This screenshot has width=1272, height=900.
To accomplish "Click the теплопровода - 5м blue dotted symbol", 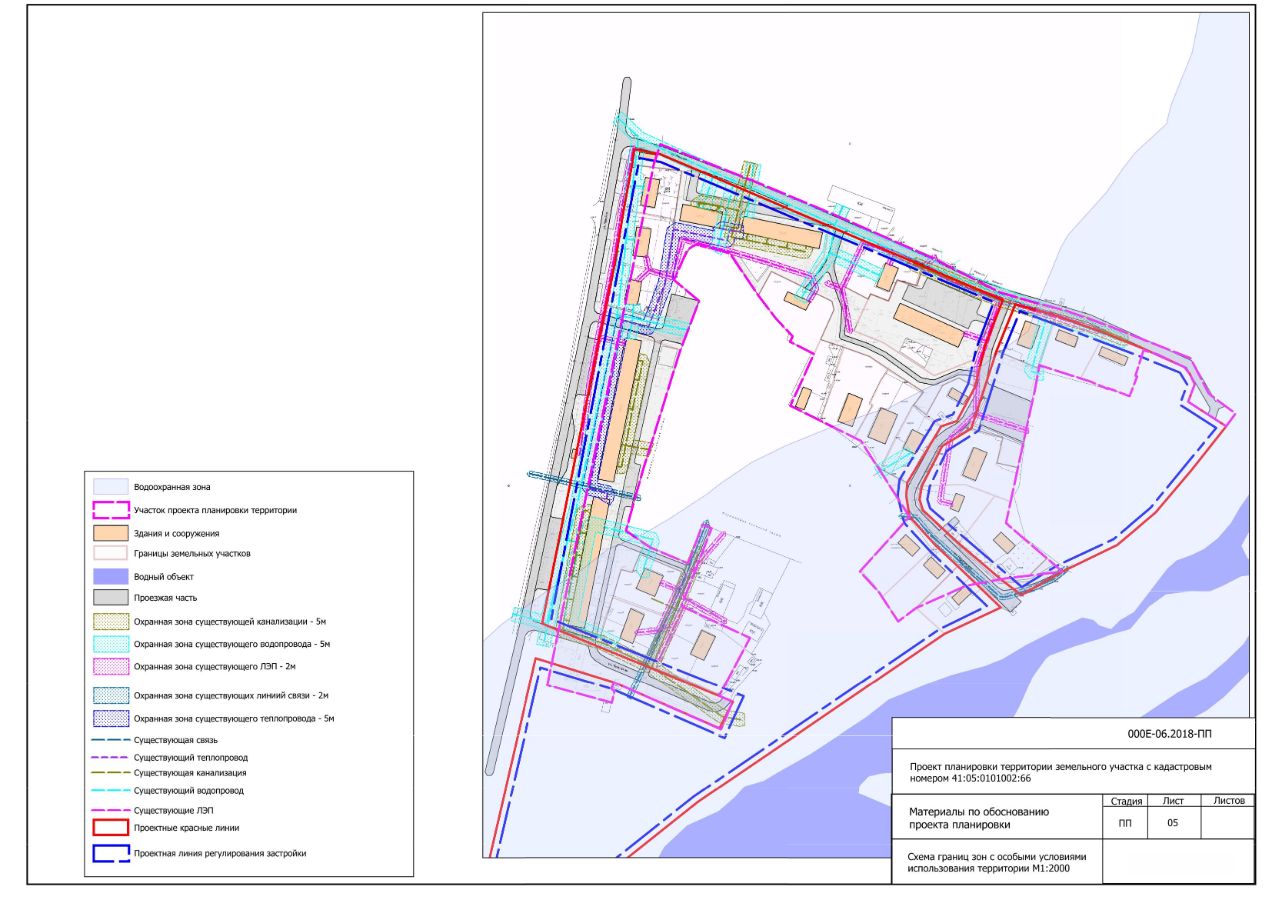I will click(110, 718).
